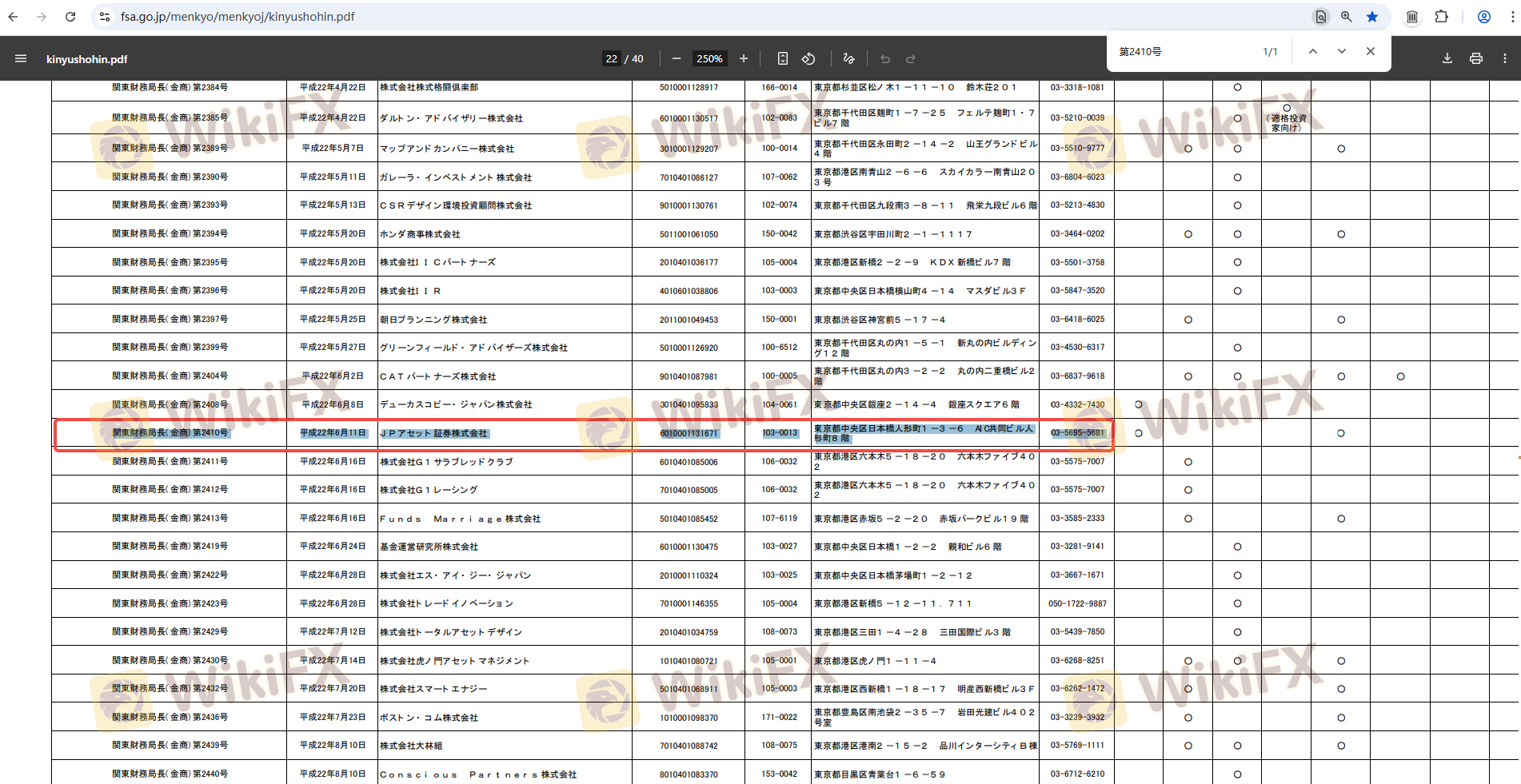1521x784 pixels.
Task: Open the browser extensions puzzle icon
Action: (1442, 17)
